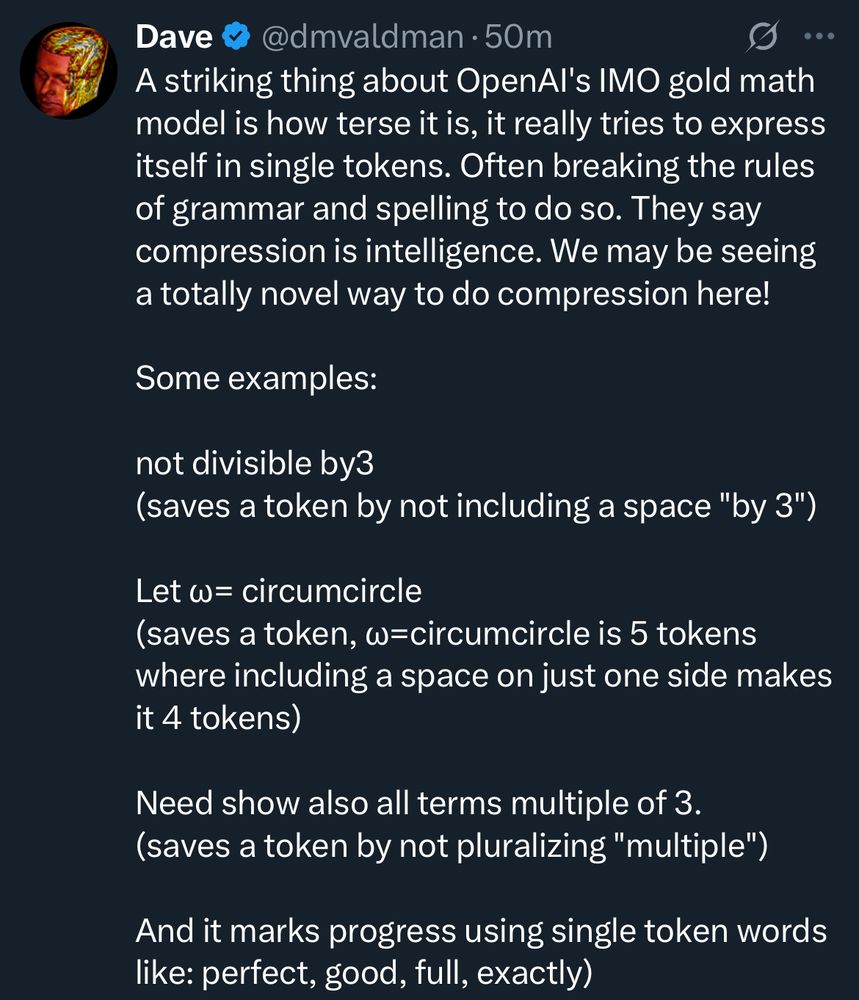Viewport: 859px width, 1000px height.
Task: Click the 50m timestamp to open the post
Action: [x=517, y=36]
